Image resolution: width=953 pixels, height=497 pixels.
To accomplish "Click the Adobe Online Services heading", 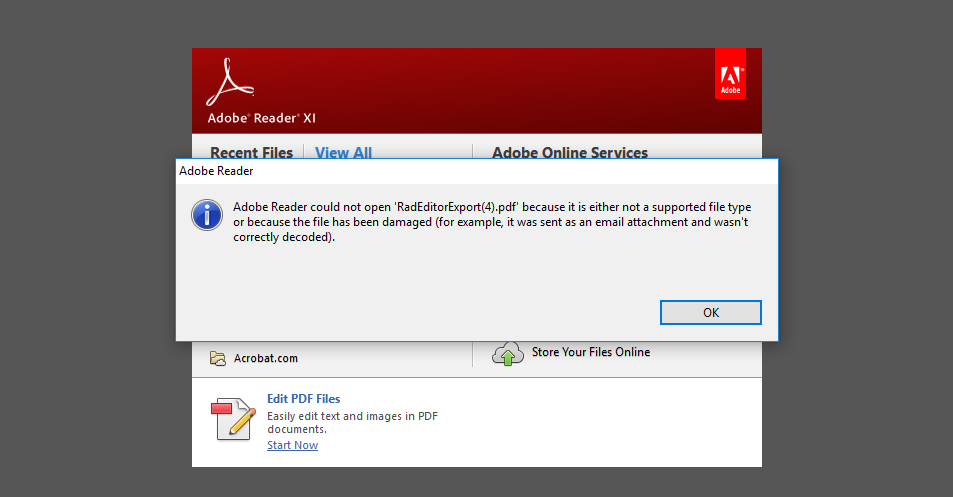I will 570,153.
